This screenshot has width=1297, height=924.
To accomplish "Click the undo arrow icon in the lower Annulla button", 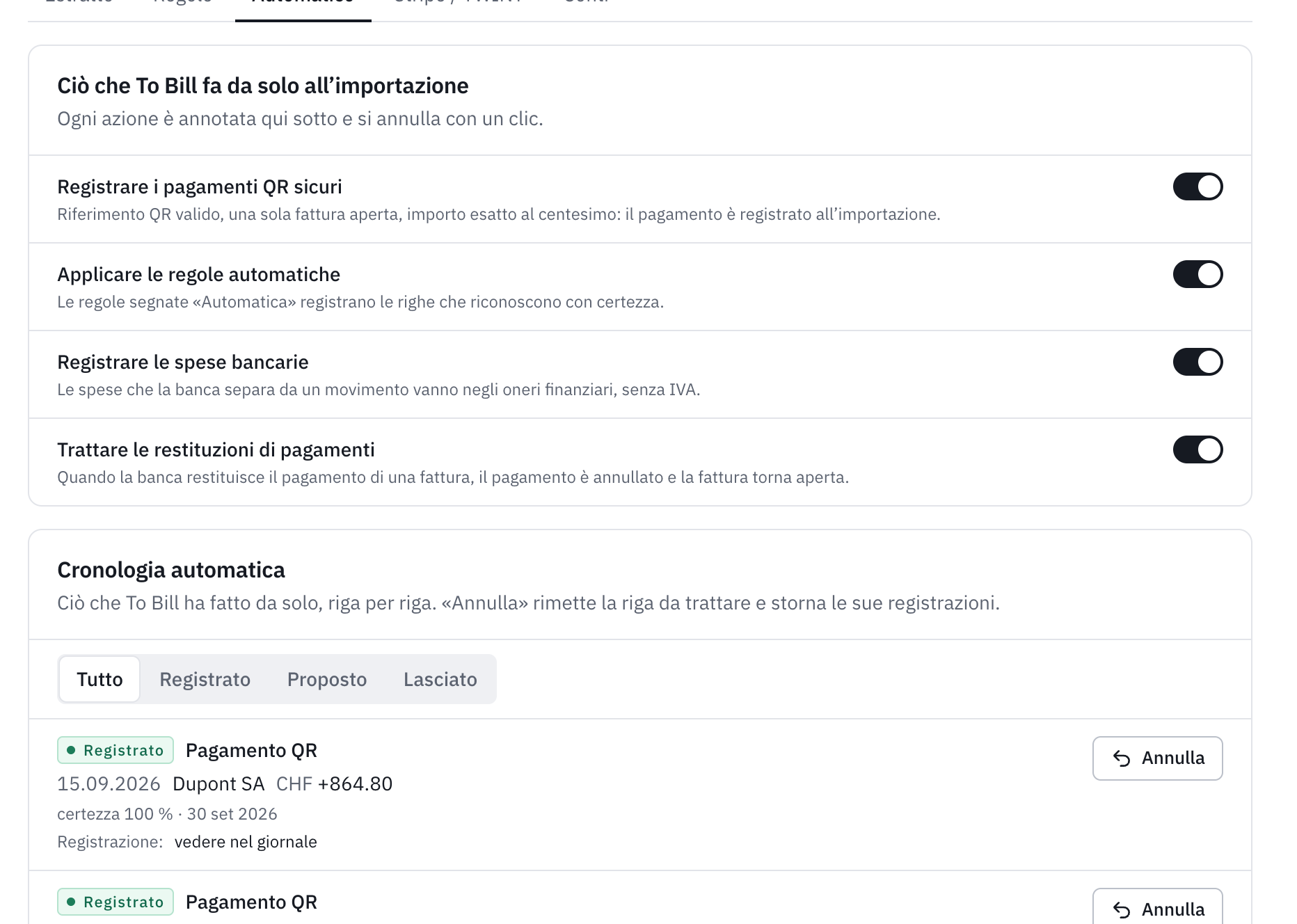I will pos(1122,910).
